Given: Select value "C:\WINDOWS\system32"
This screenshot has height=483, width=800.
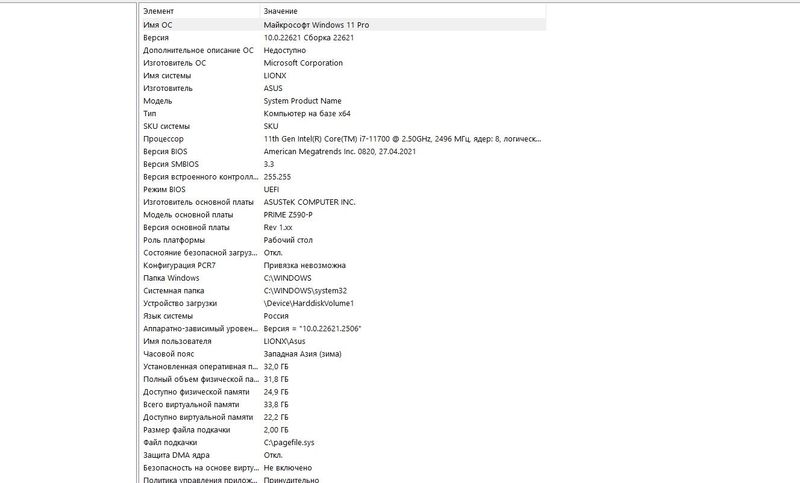Looking at the screenshot, I should tap(305, 291).
